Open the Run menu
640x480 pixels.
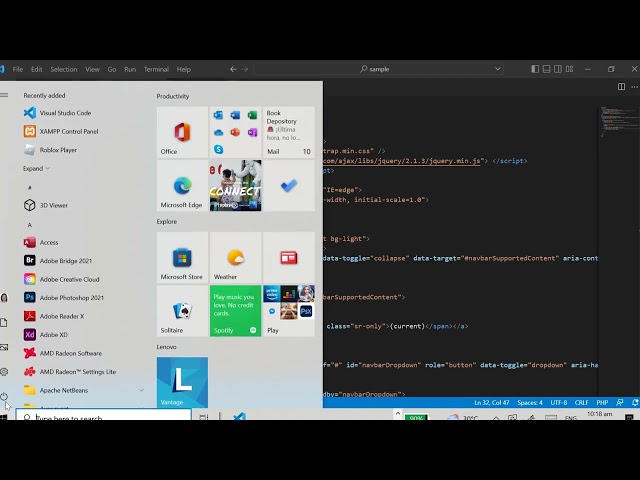point(130,69)
